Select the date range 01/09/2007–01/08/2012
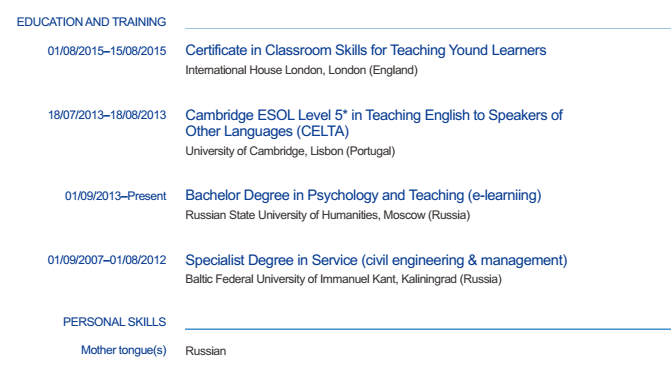 coord(107,260)
